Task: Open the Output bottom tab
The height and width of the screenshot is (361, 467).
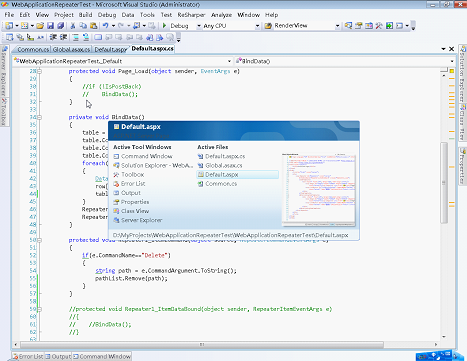Action: pos(58,356)
